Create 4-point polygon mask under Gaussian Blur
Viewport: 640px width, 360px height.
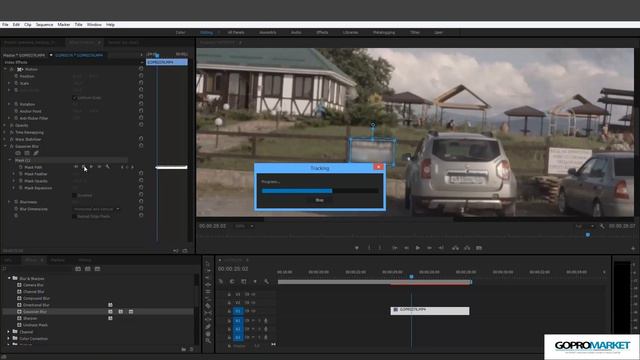point(27,153)
